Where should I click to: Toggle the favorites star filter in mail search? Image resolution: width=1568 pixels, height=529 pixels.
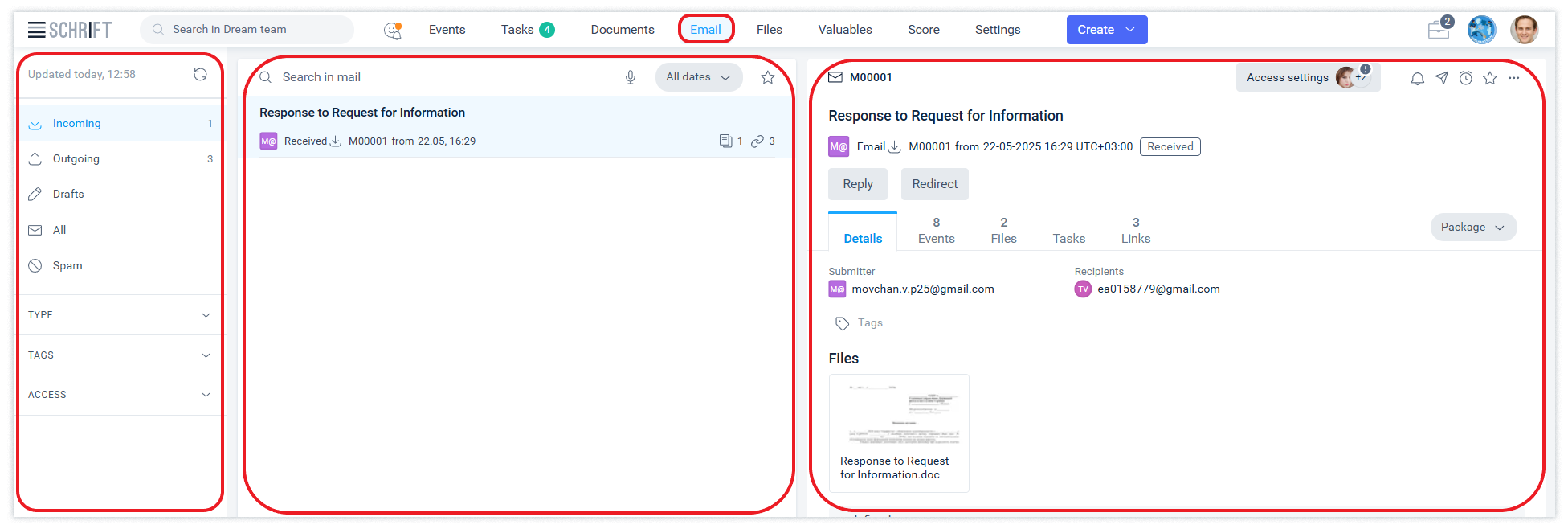tap(768, 77)
